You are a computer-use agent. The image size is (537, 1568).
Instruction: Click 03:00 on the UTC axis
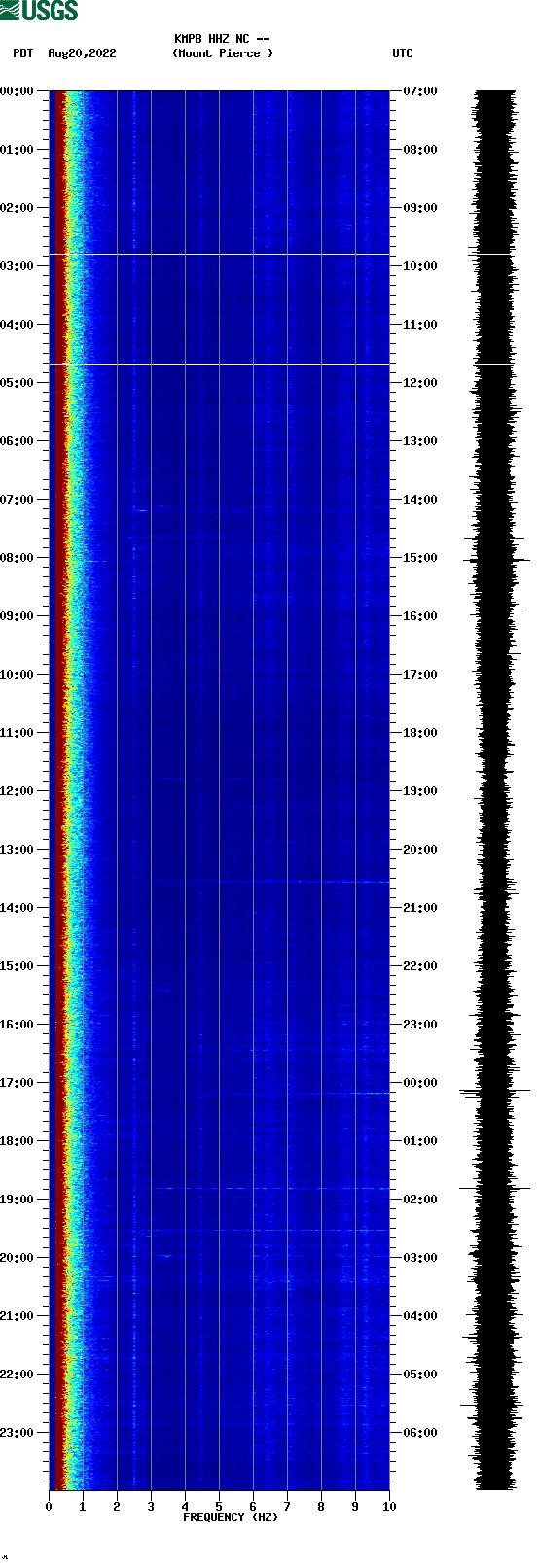420,1258
